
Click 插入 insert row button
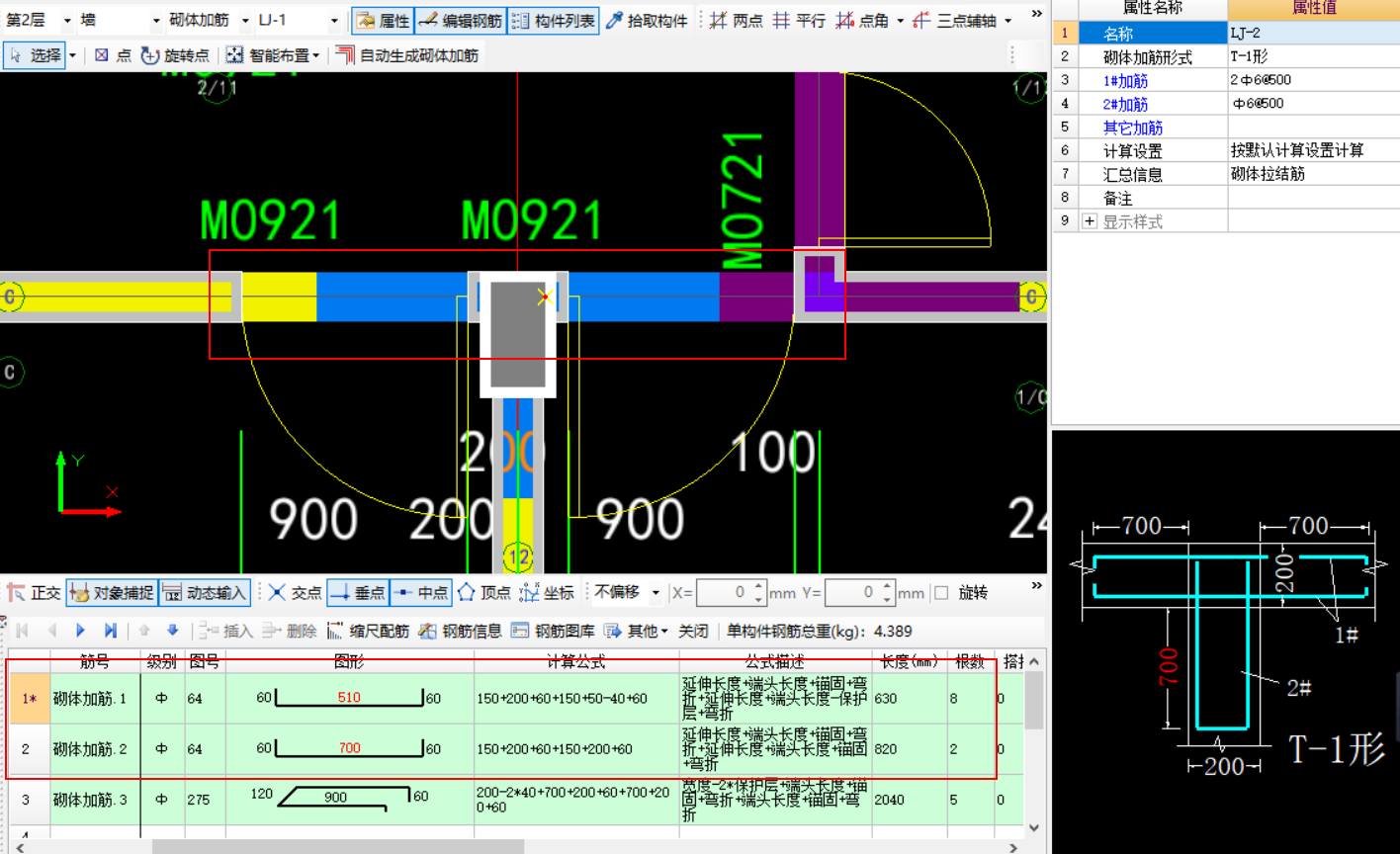(x=226, y=631)
